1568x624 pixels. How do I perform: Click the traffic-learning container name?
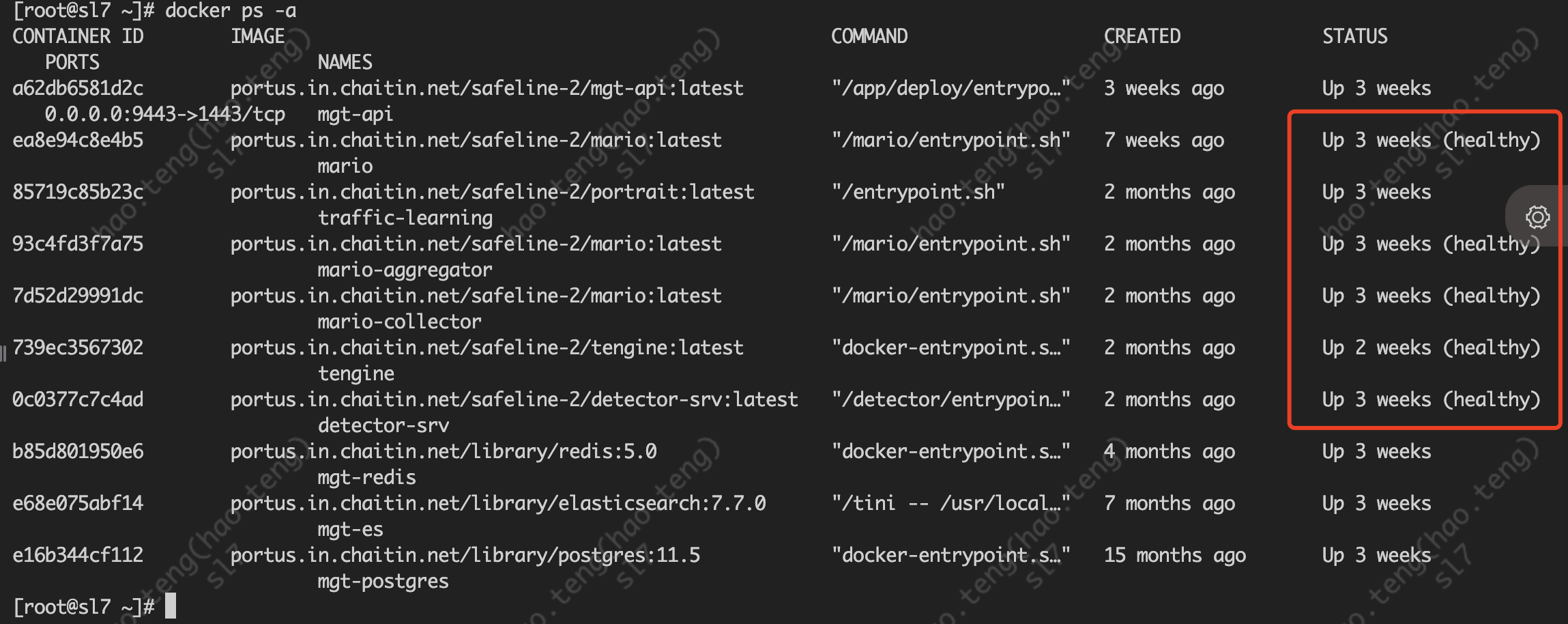pos(405,218)
